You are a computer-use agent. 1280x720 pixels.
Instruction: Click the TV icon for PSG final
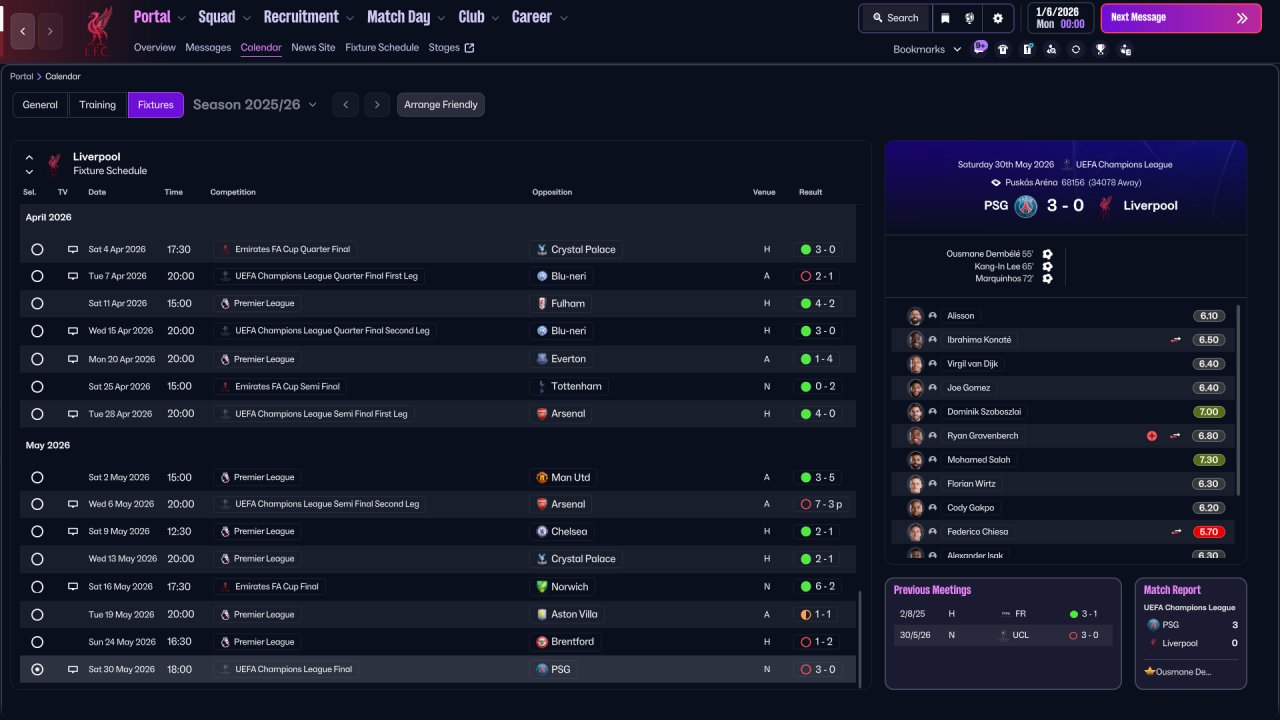(x=72, y=669)
